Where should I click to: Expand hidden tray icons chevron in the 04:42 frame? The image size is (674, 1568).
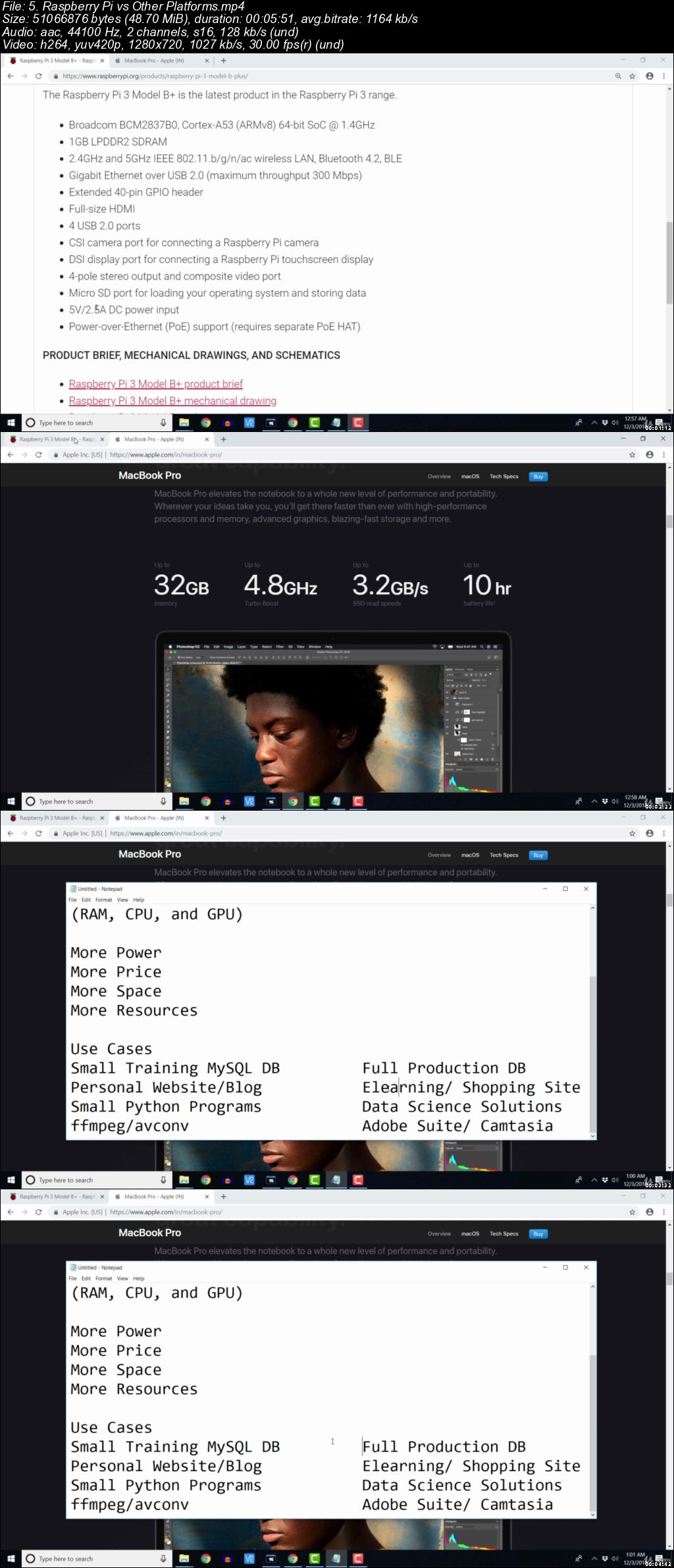point(594,1559)
